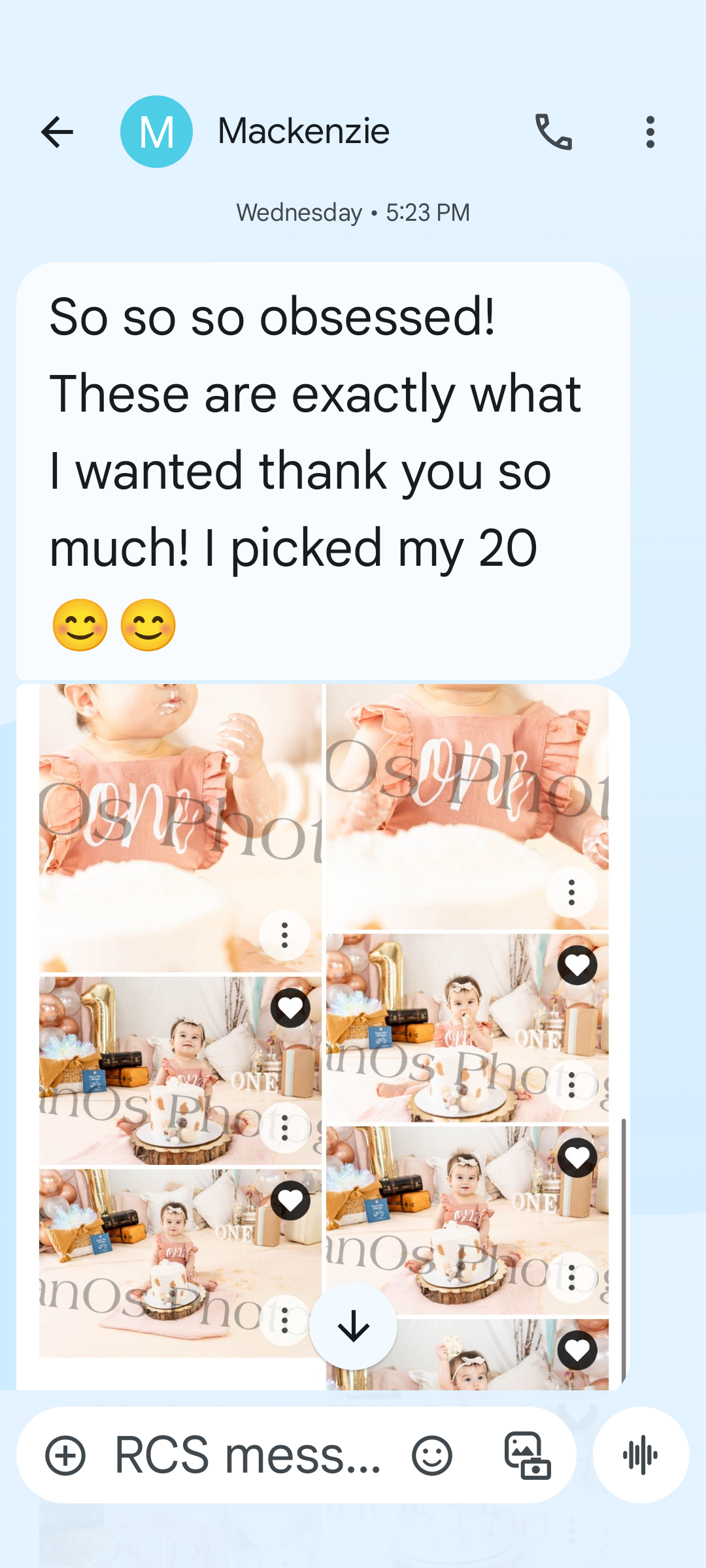The image size is (706, 1568).
Task: Click the gallery scrollbar
Action: (624, 1250)
